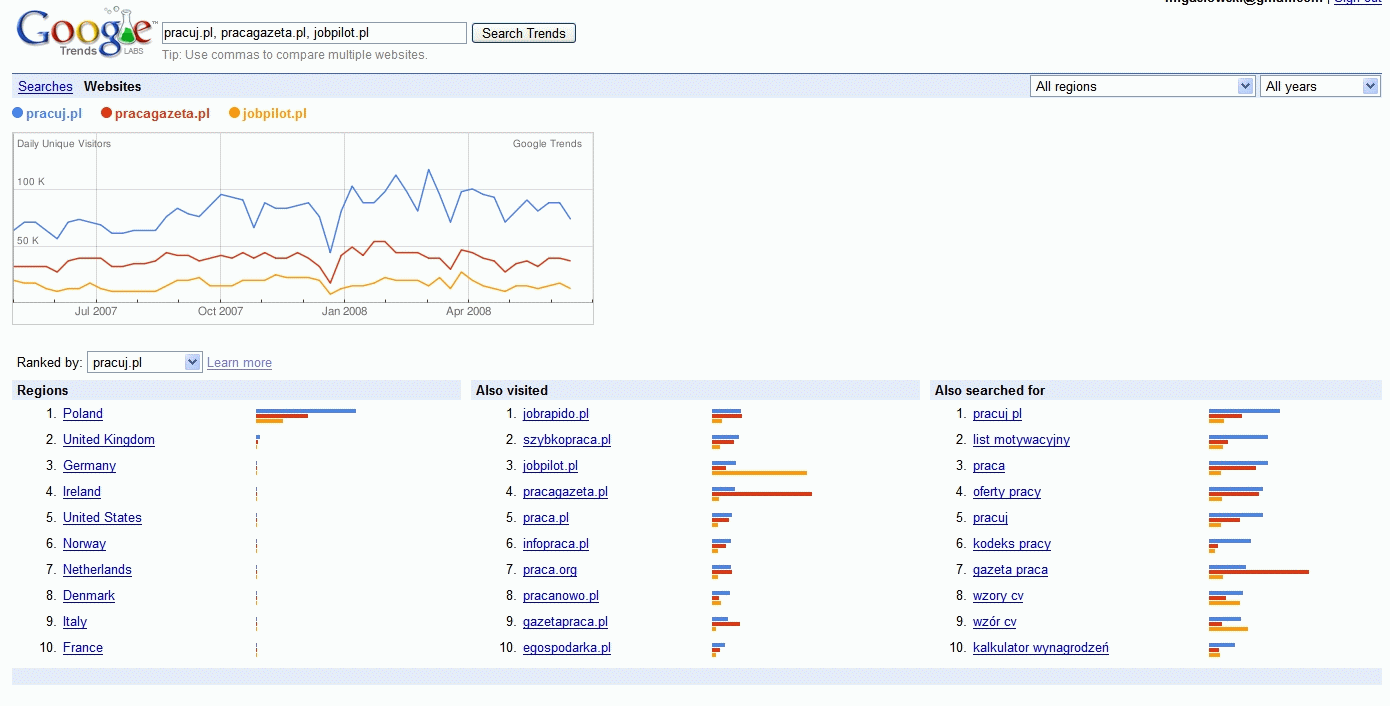The width and height of the screenshot is (1390, 706).
Task: Click the Sign out link
Action: 1358,2
